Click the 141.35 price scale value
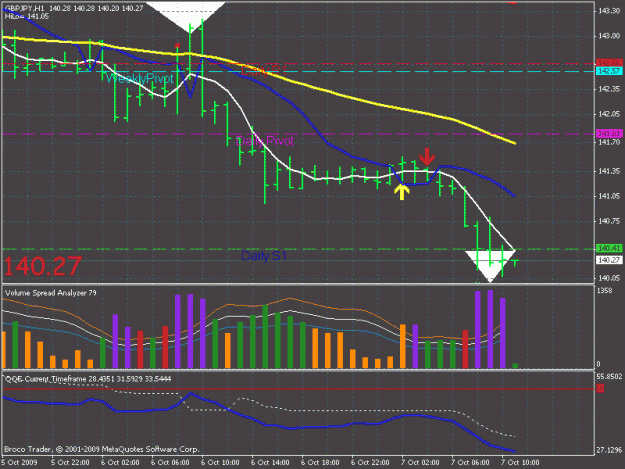The width and height of the screenshot is (625, 469). pyautogui.click(x=609, y=171)
